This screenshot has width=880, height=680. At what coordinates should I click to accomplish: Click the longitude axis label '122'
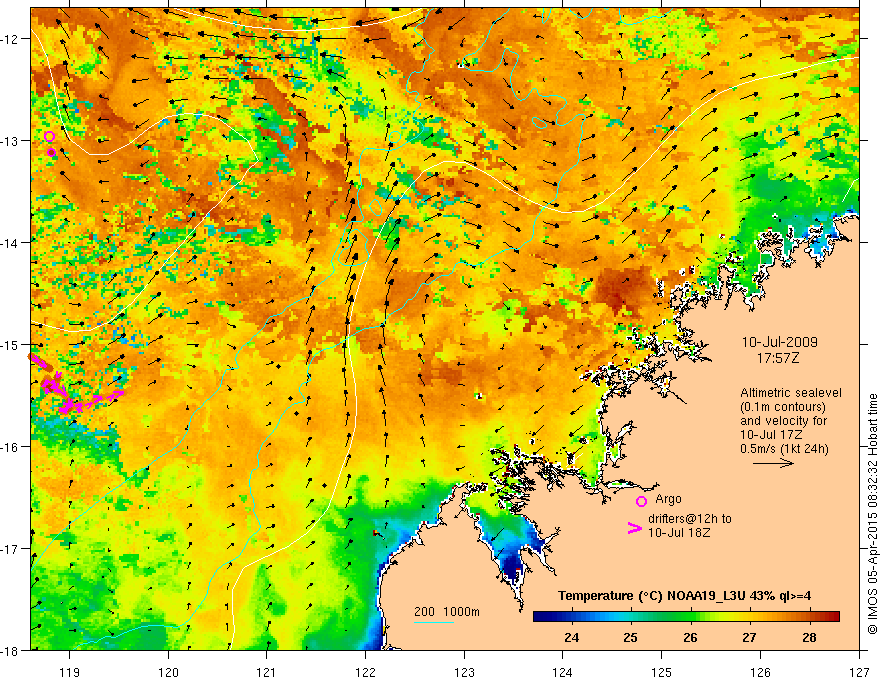365,672
